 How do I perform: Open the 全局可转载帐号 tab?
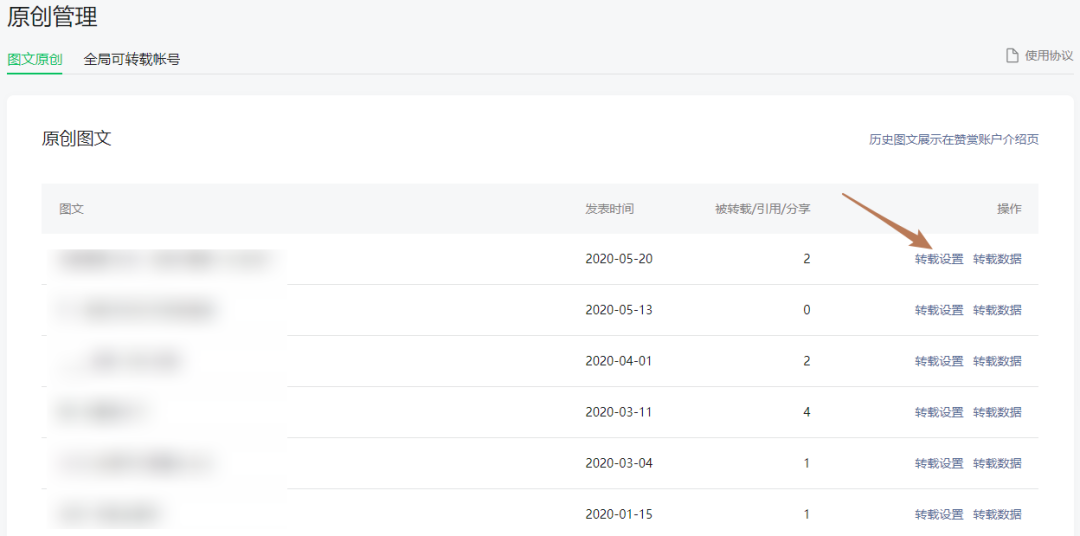[x=132, y=59]
